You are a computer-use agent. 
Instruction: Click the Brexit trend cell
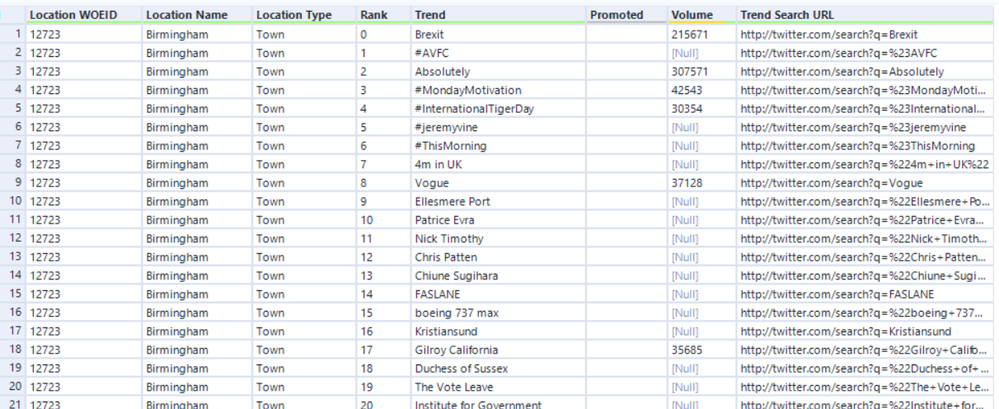[498, 34]
